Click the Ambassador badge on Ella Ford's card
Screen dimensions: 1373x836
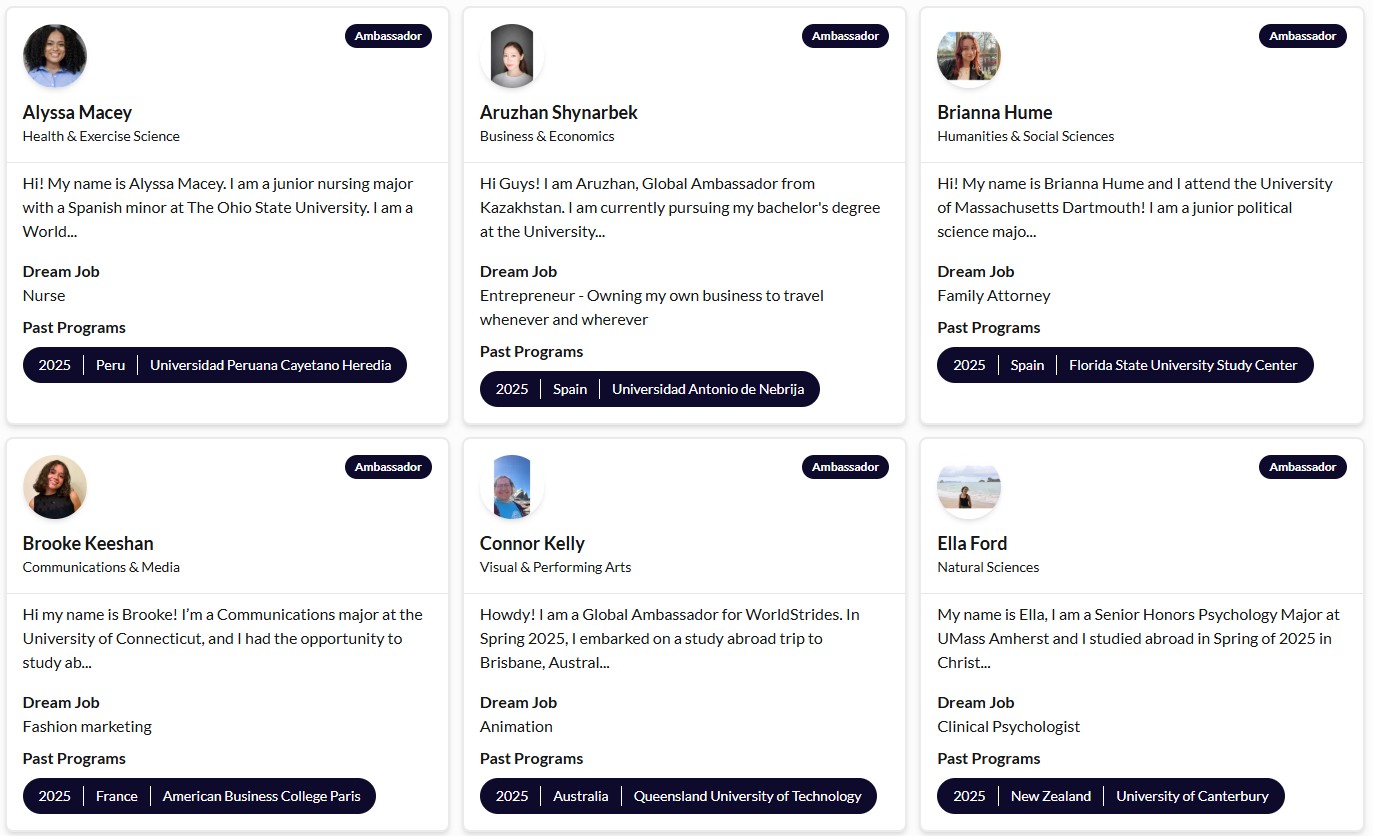click(x=1302, y=467)
